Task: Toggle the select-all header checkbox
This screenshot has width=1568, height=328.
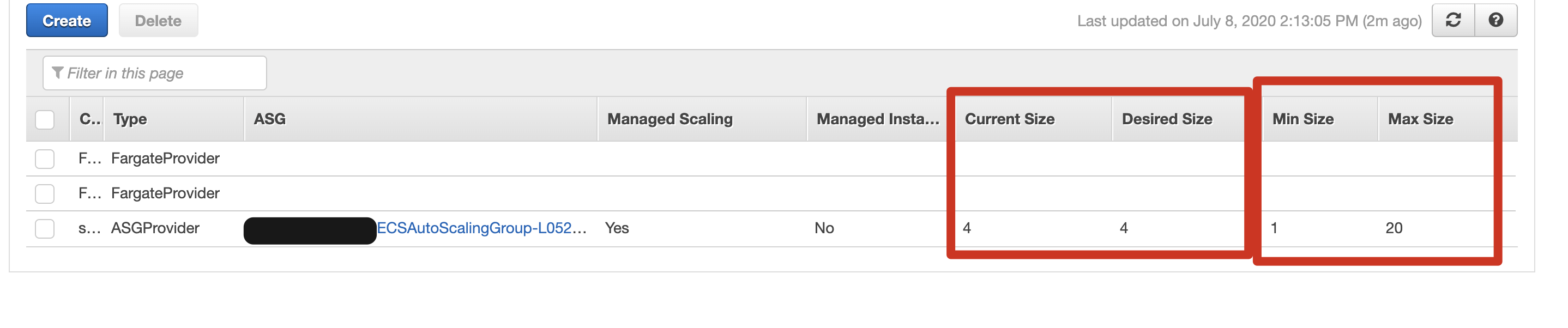Action: click(x=45, y=119)
